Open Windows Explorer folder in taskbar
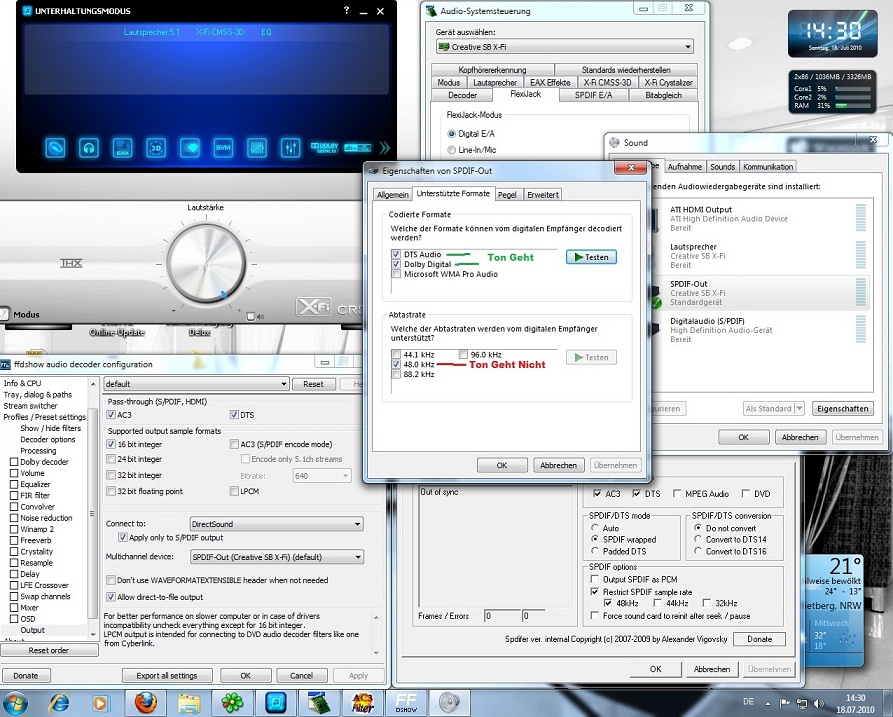The image size is (893, 717). pos(189,703)
